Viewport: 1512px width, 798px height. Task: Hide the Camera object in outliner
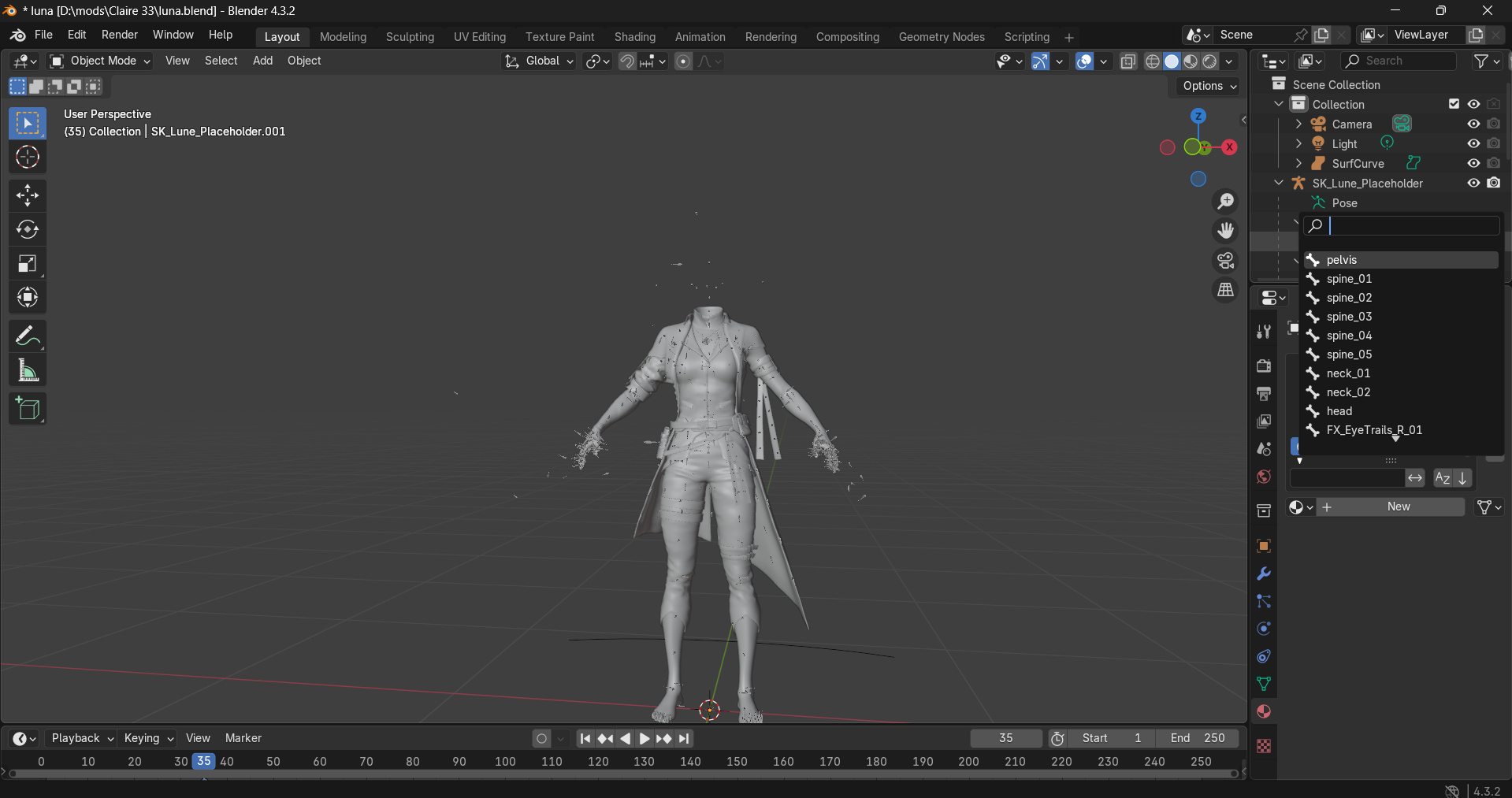click(x=1473, y=124)
